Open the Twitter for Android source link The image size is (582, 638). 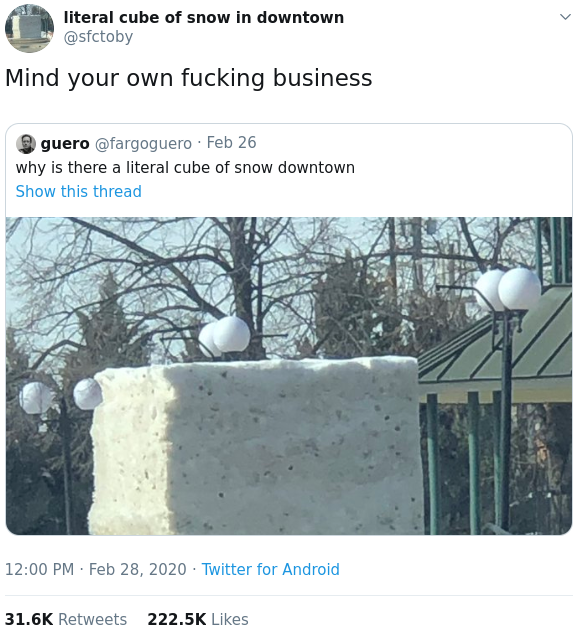tap(271, 569)
